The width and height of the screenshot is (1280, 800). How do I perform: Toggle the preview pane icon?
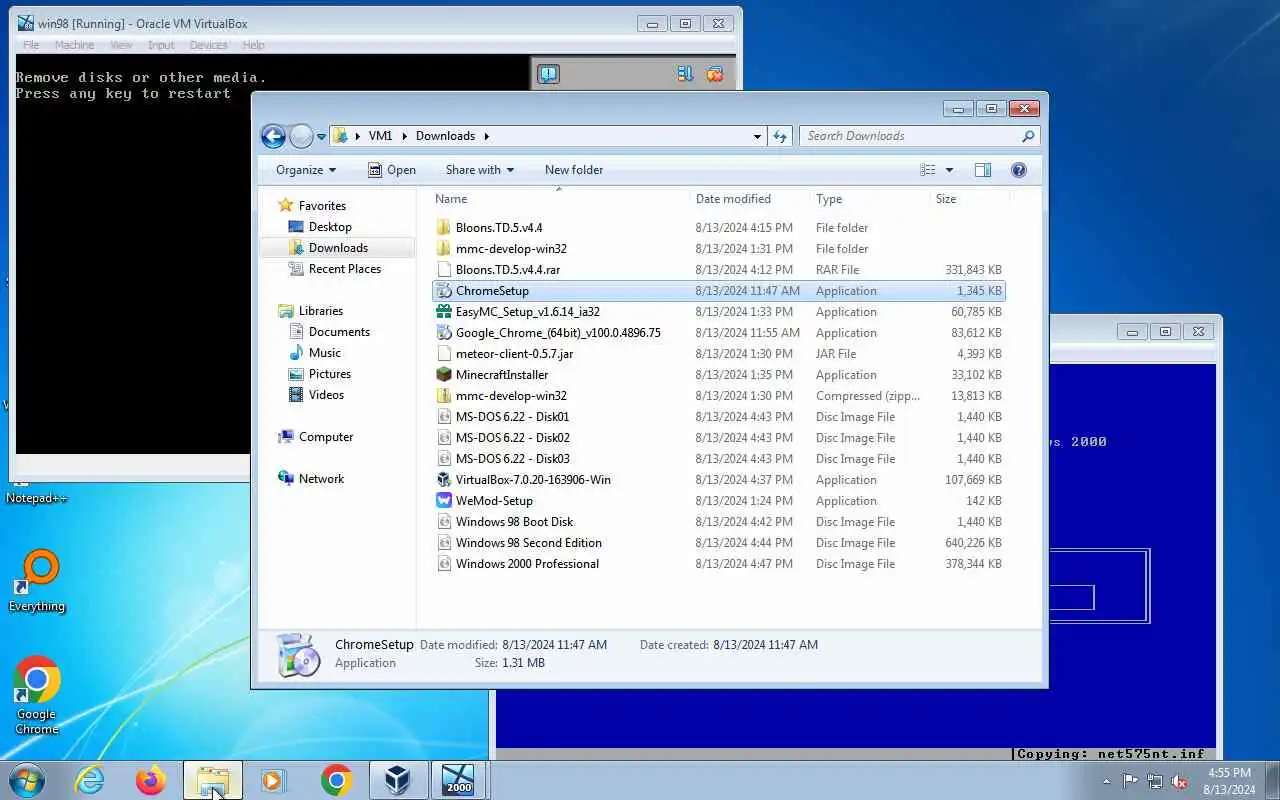coord(983,170)
